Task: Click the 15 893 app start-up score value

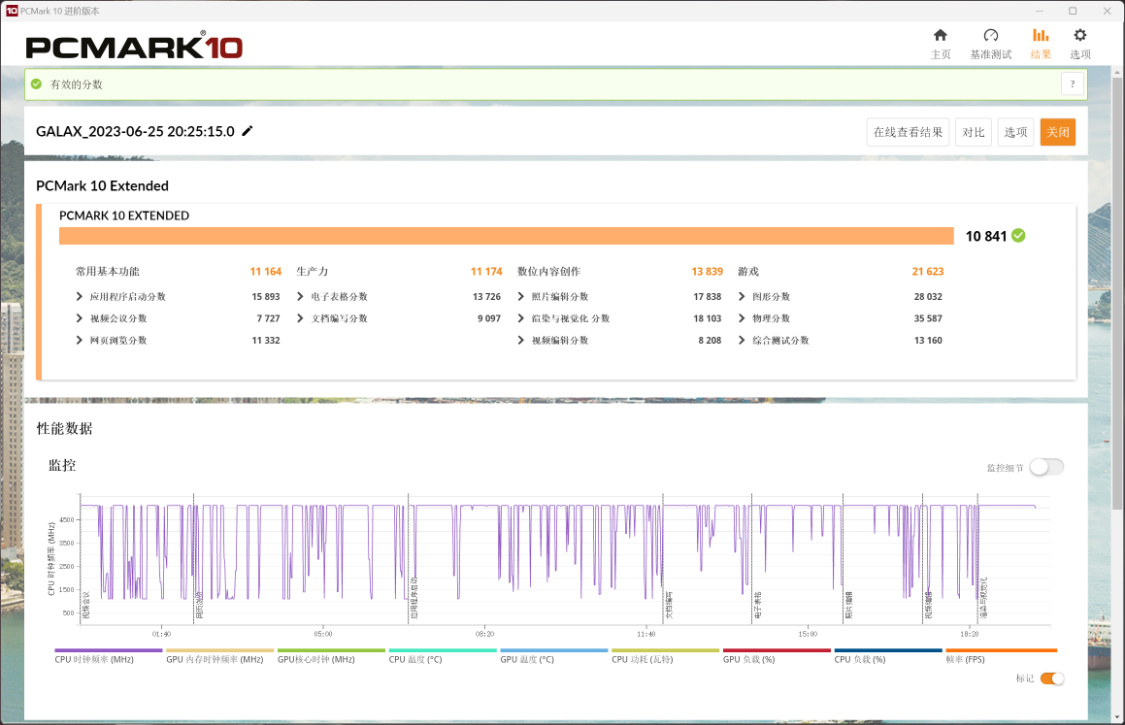Action: [265, 296]
